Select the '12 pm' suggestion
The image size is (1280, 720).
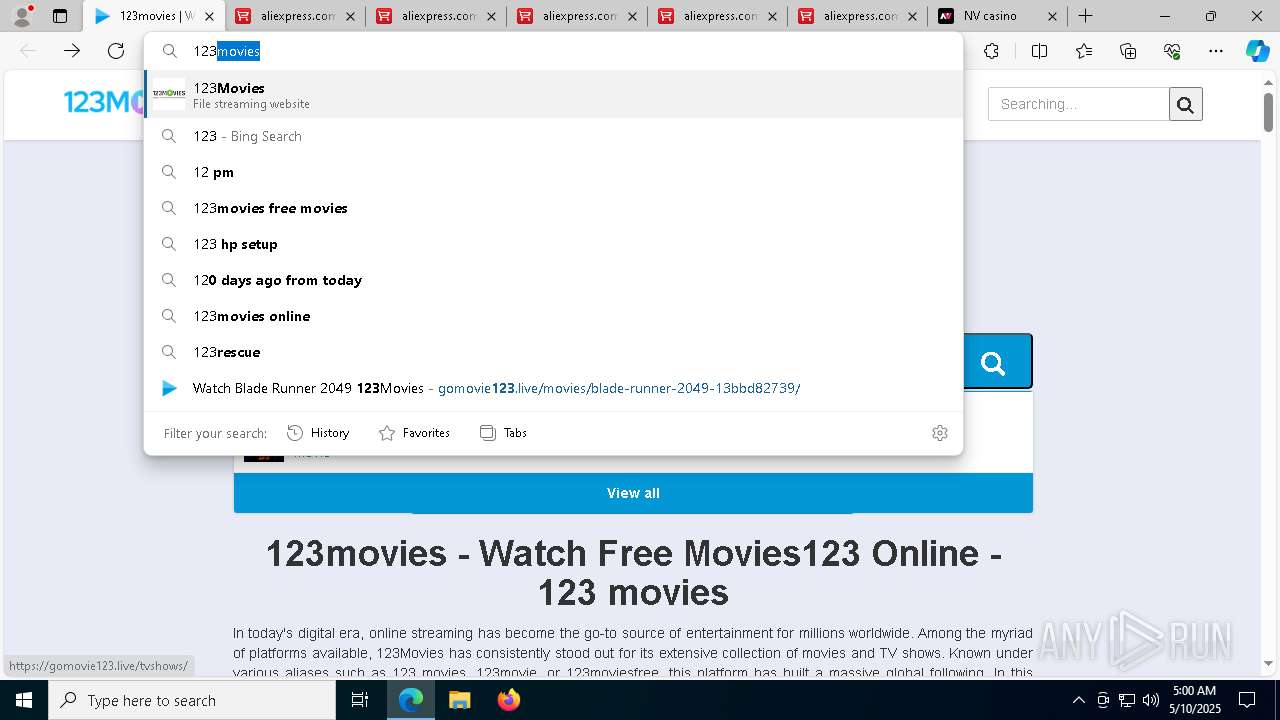pos(553,172)
